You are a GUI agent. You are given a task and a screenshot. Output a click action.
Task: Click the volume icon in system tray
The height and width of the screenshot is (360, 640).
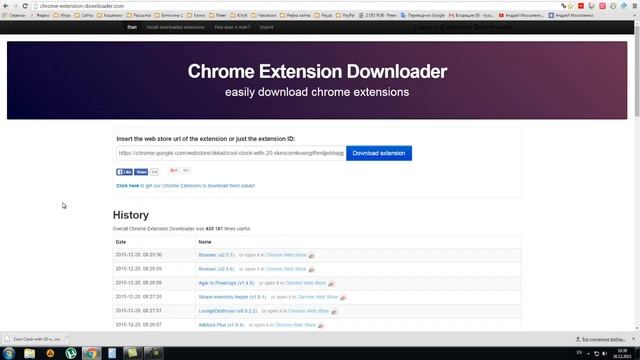click(x=605, y=353)
